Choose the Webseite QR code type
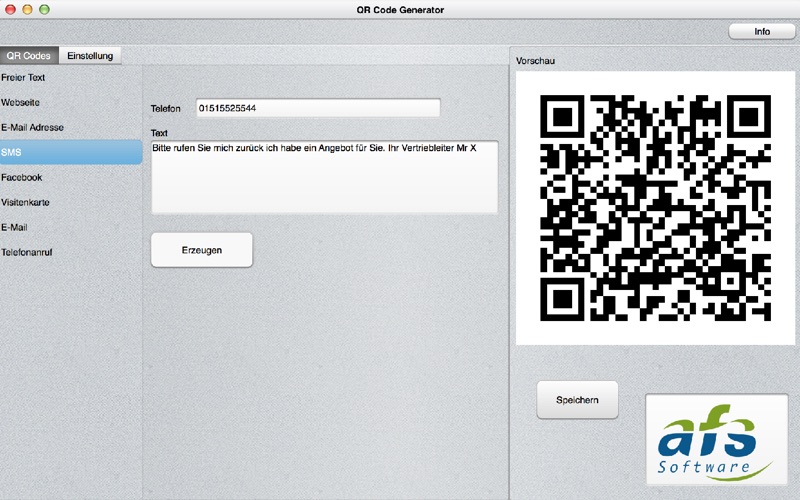 [71, 103]
